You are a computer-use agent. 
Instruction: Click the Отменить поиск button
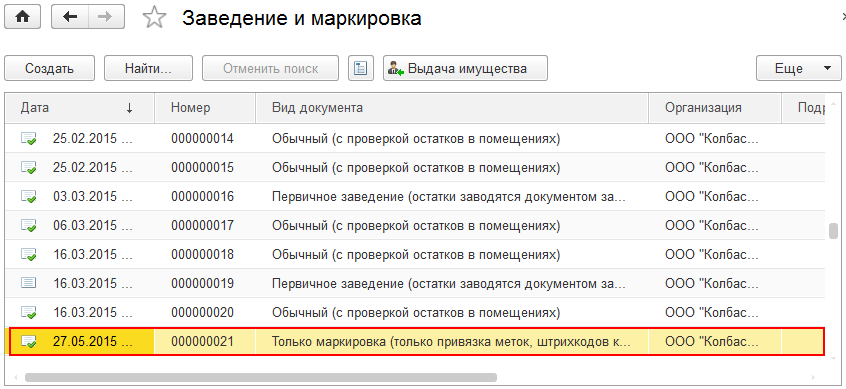click(270, 69)
